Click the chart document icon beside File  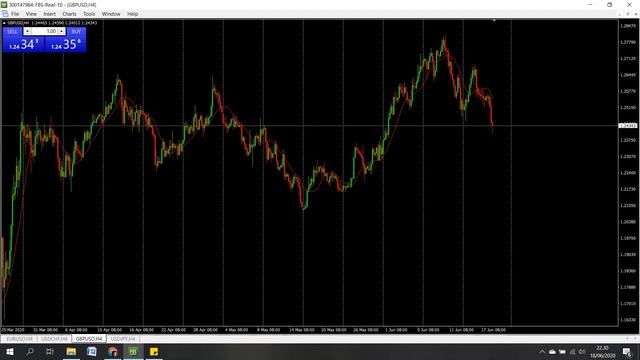(x=5, y=14)
